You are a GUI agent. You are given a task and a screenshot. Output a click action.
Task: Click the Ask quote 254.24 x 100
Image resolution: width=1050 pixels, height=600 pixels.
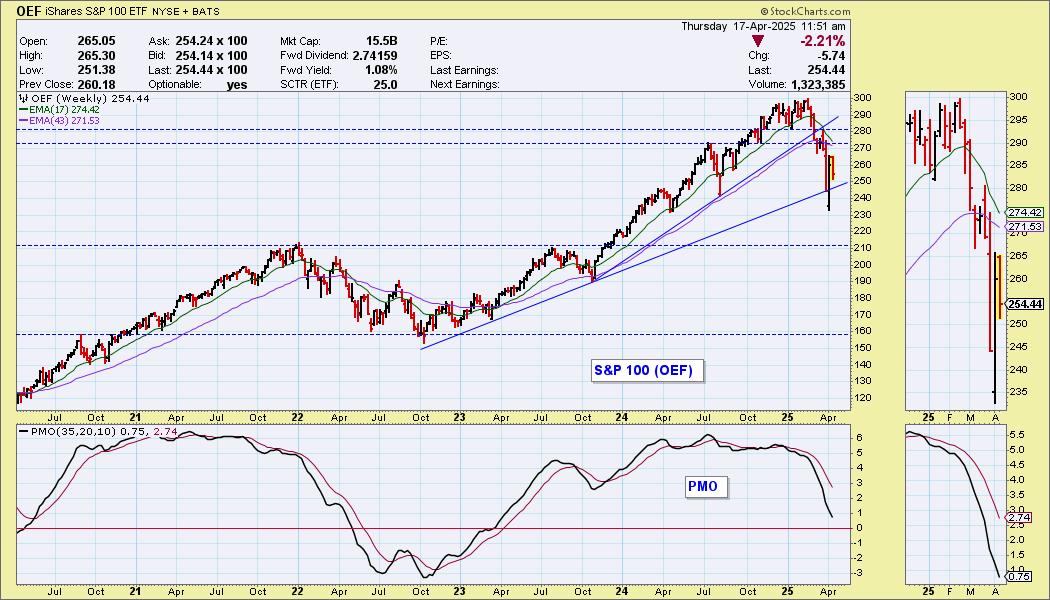[x=212, y=41]
